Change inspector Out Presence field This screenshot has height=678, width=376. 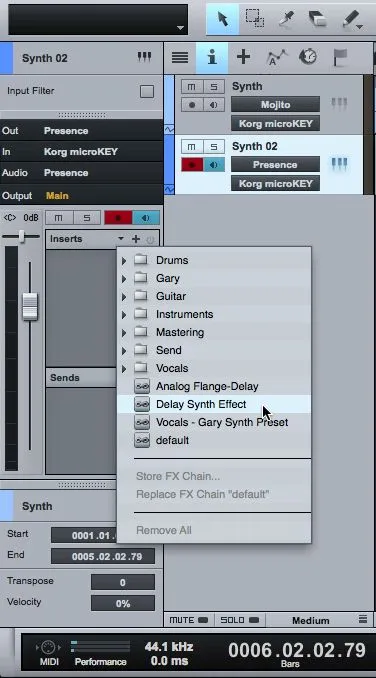click(81, 131)
